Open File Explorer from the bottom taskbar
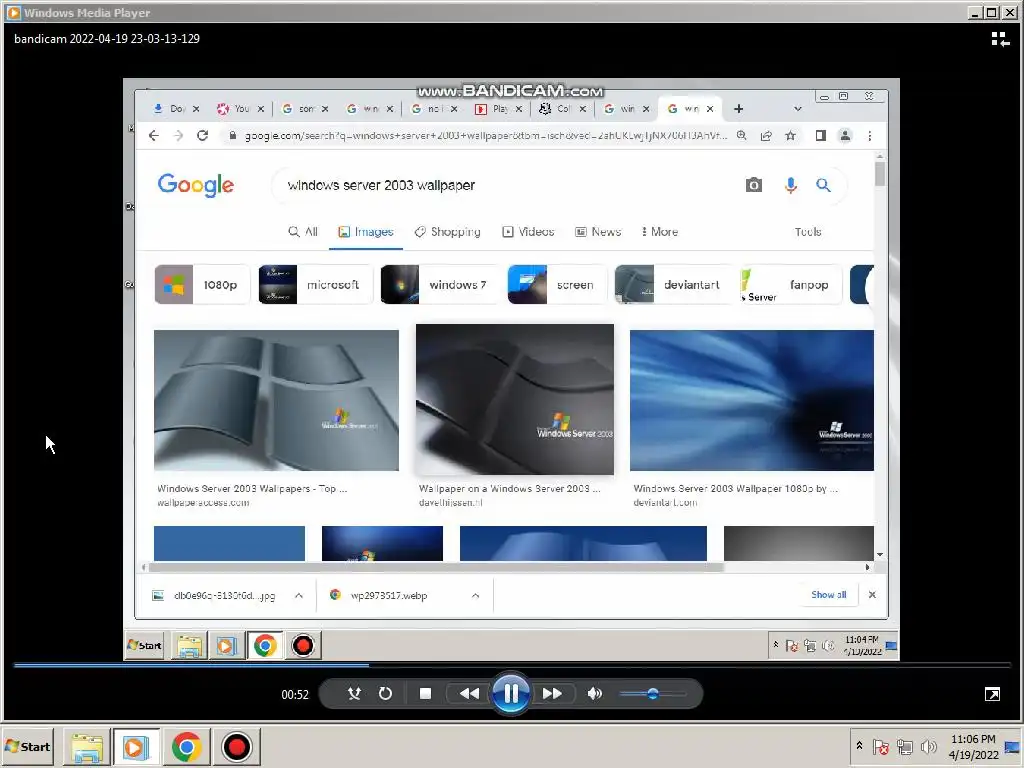This screenshot has height=768, width=1024. coord(87,747)
